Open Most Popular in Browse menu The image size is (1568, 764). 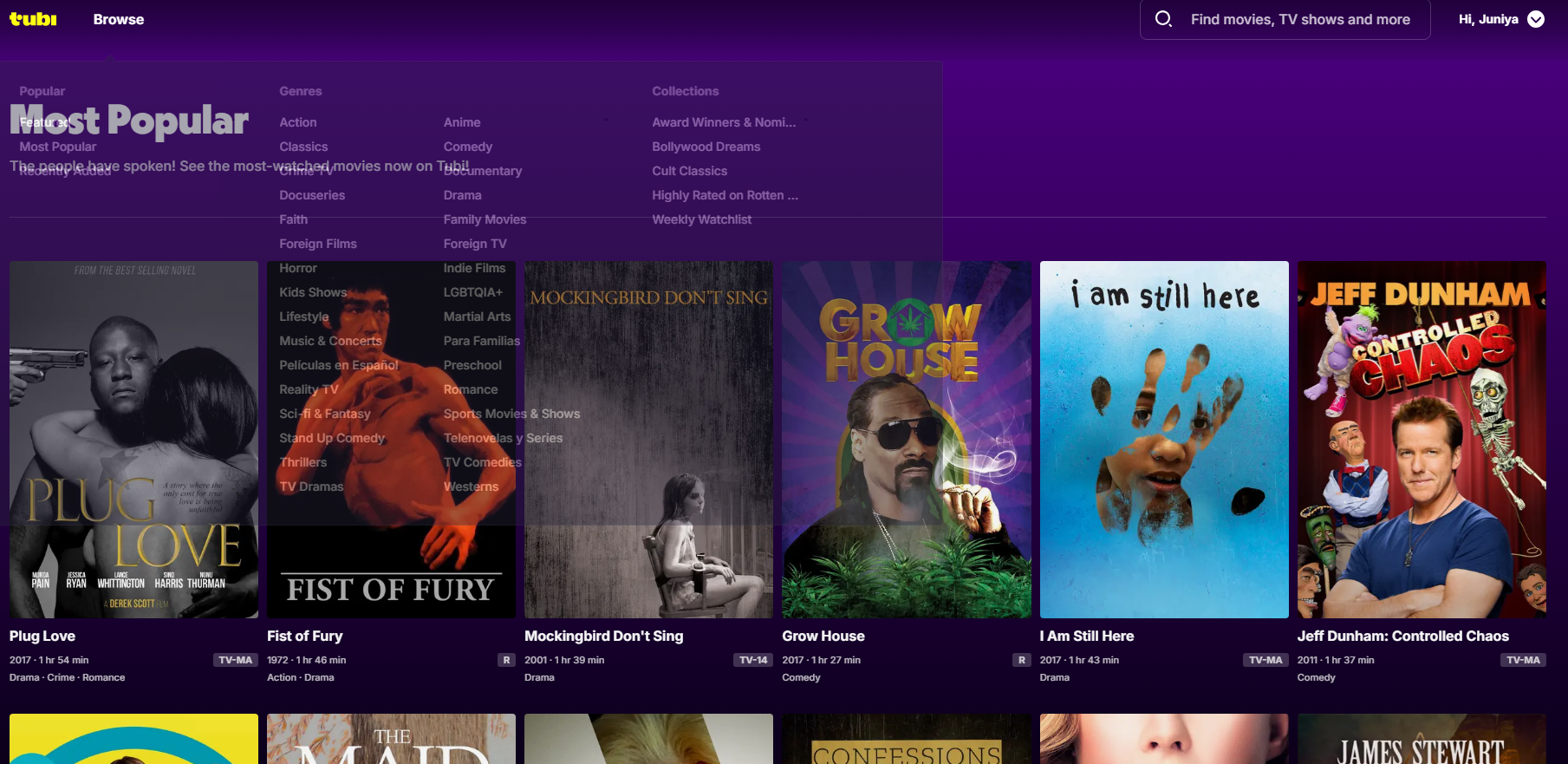pyautogui.click(x=58, y=147)
